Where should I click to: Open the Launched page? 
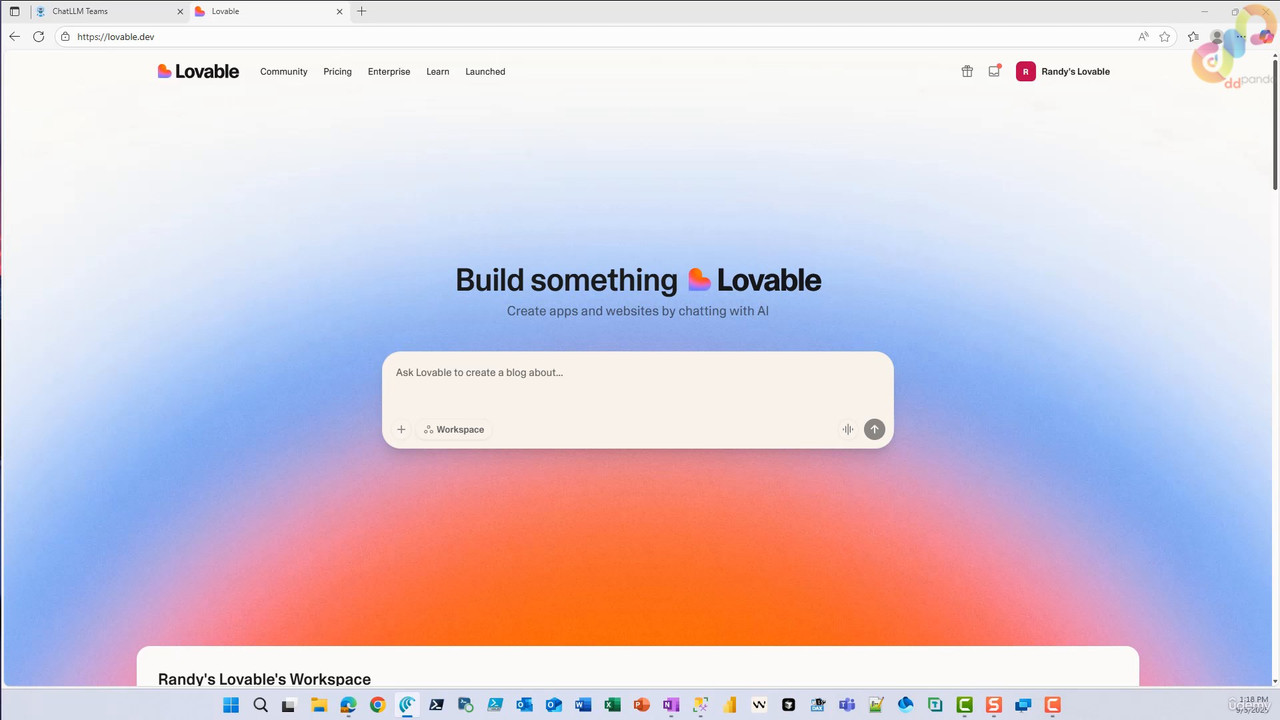485,72
